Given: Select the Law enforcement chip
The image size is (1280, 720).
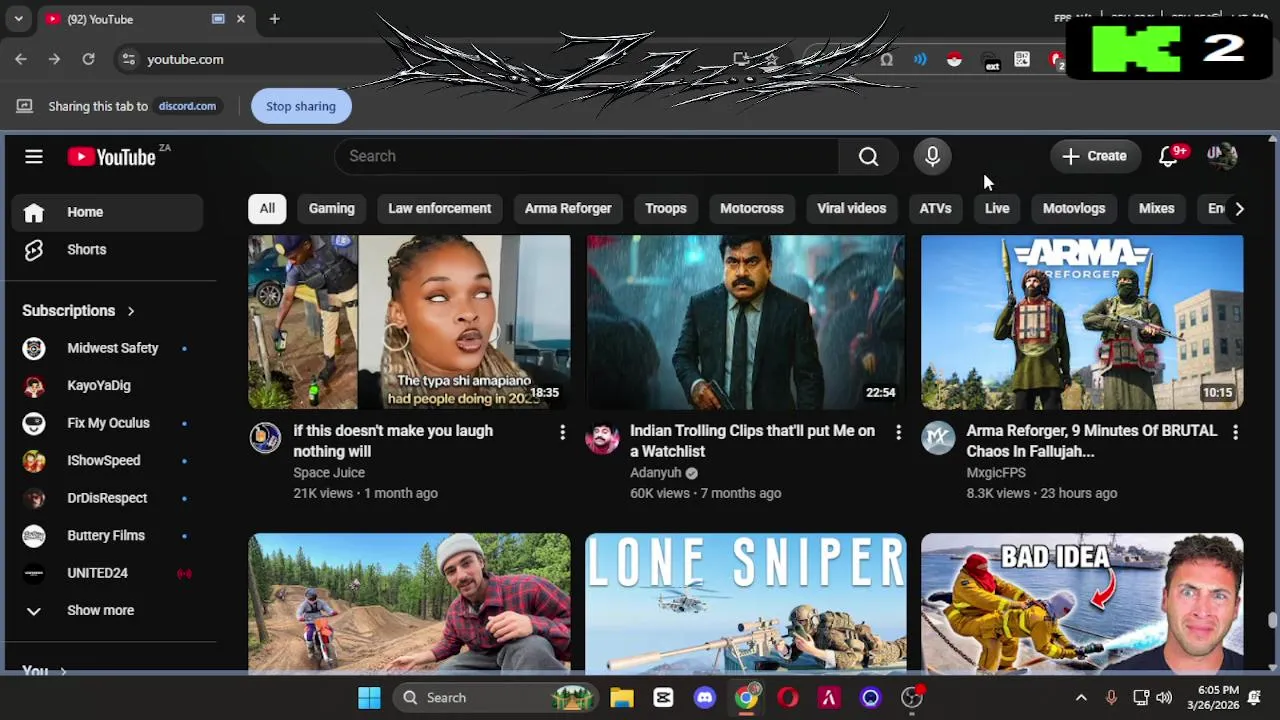Looking at the screenshot, I should pos(440,208).
